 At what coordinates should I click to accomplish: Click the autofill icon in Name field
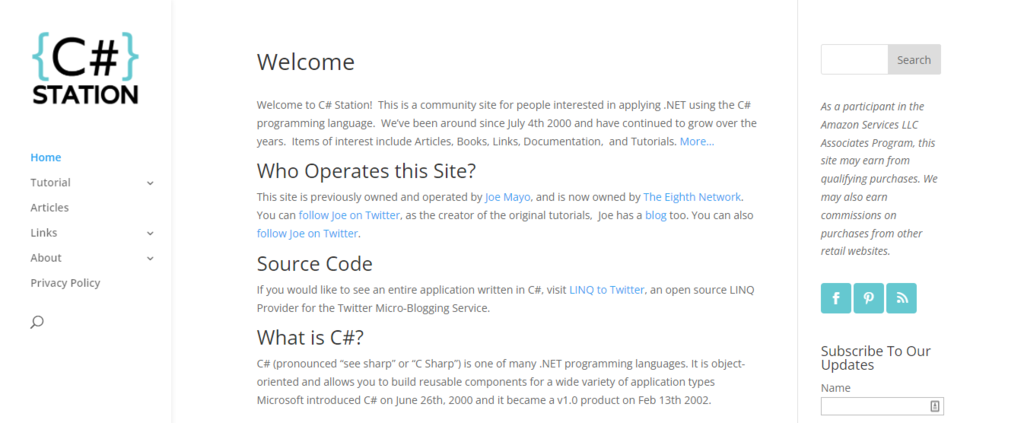point(934,406)
